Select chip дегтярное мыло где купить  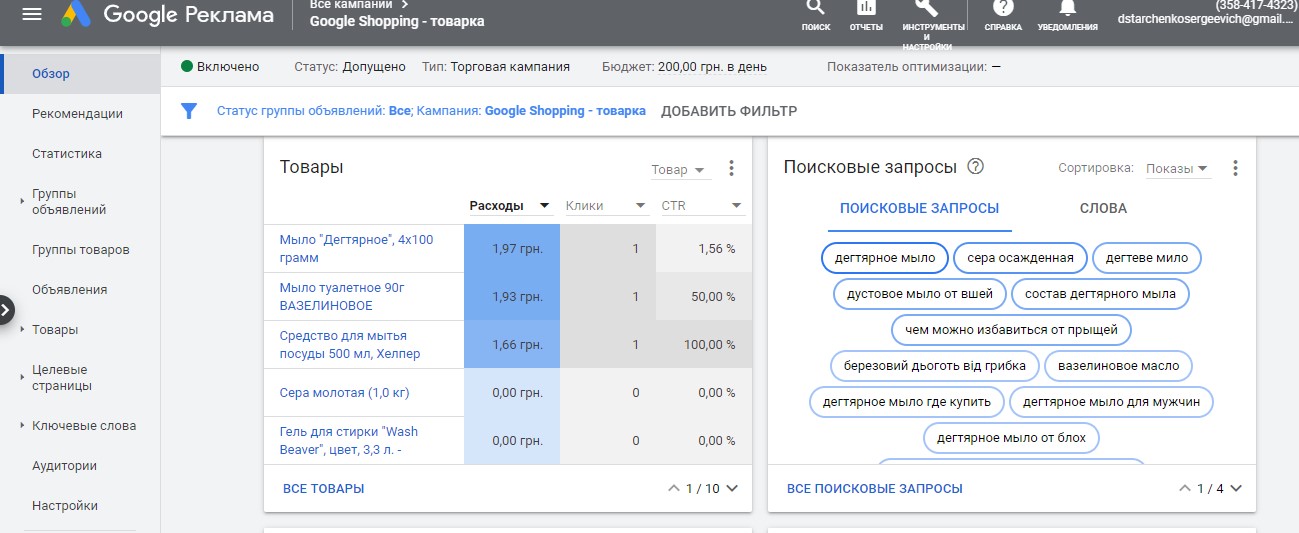[907, 402]
